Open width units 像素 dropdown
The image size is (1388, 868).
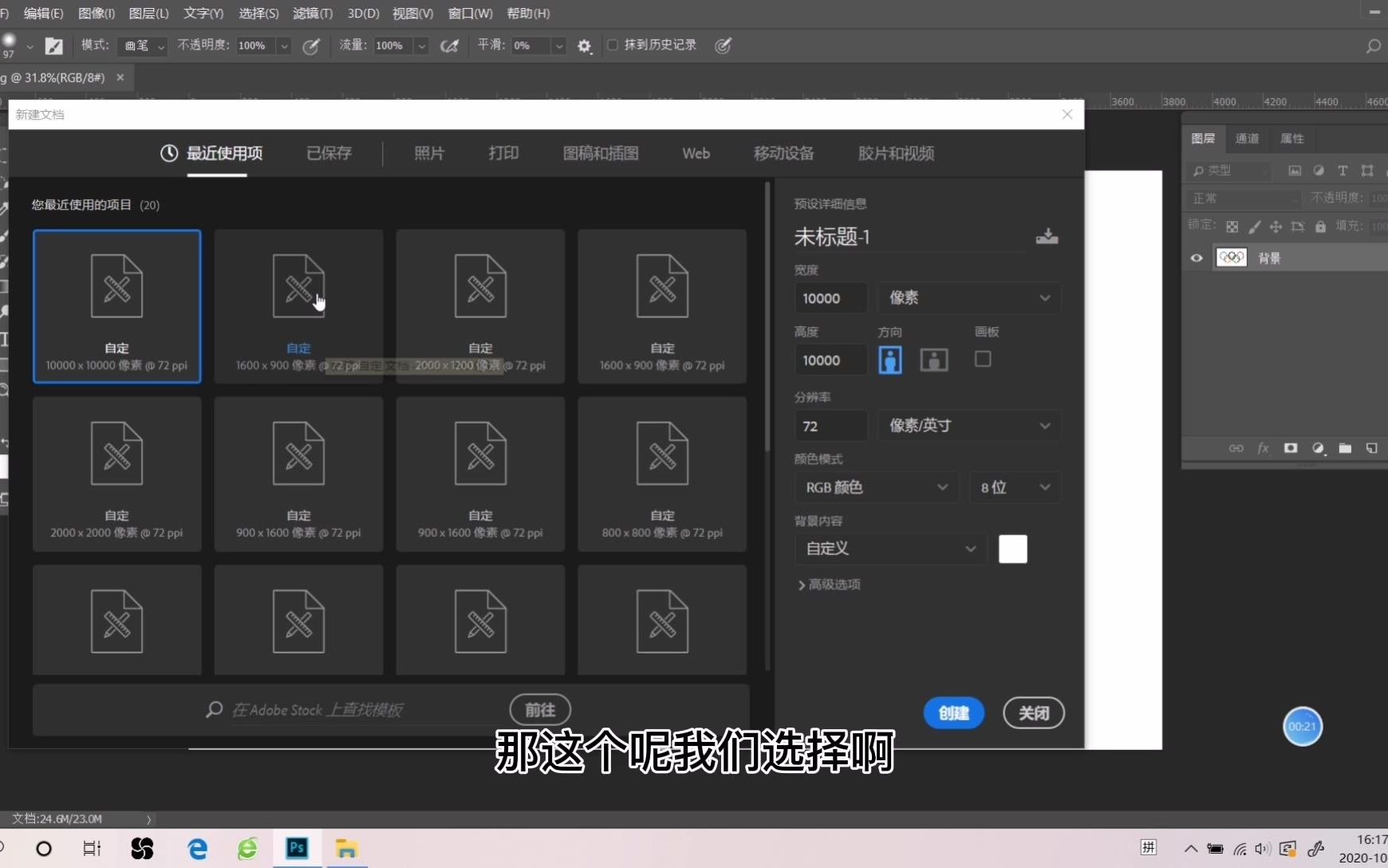pyautogui.click(x=969, y=298)
